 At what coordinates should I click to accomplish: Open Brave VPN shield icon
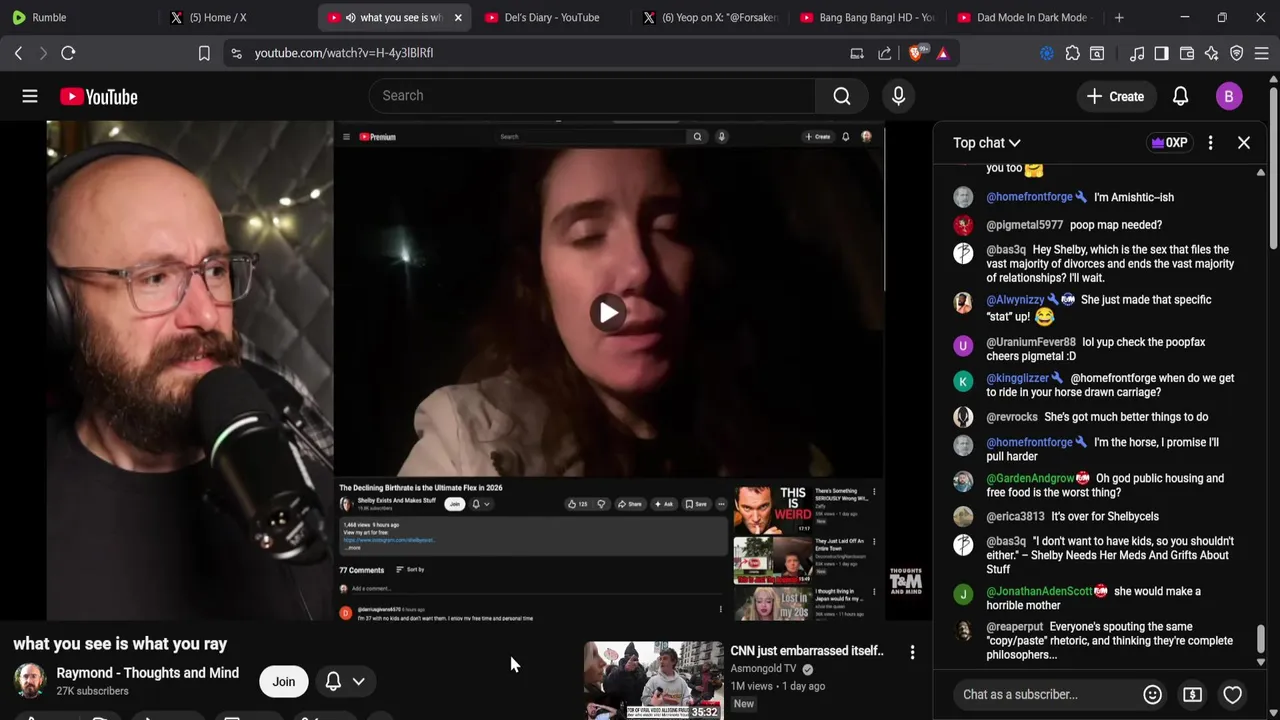coord(1237,53)
